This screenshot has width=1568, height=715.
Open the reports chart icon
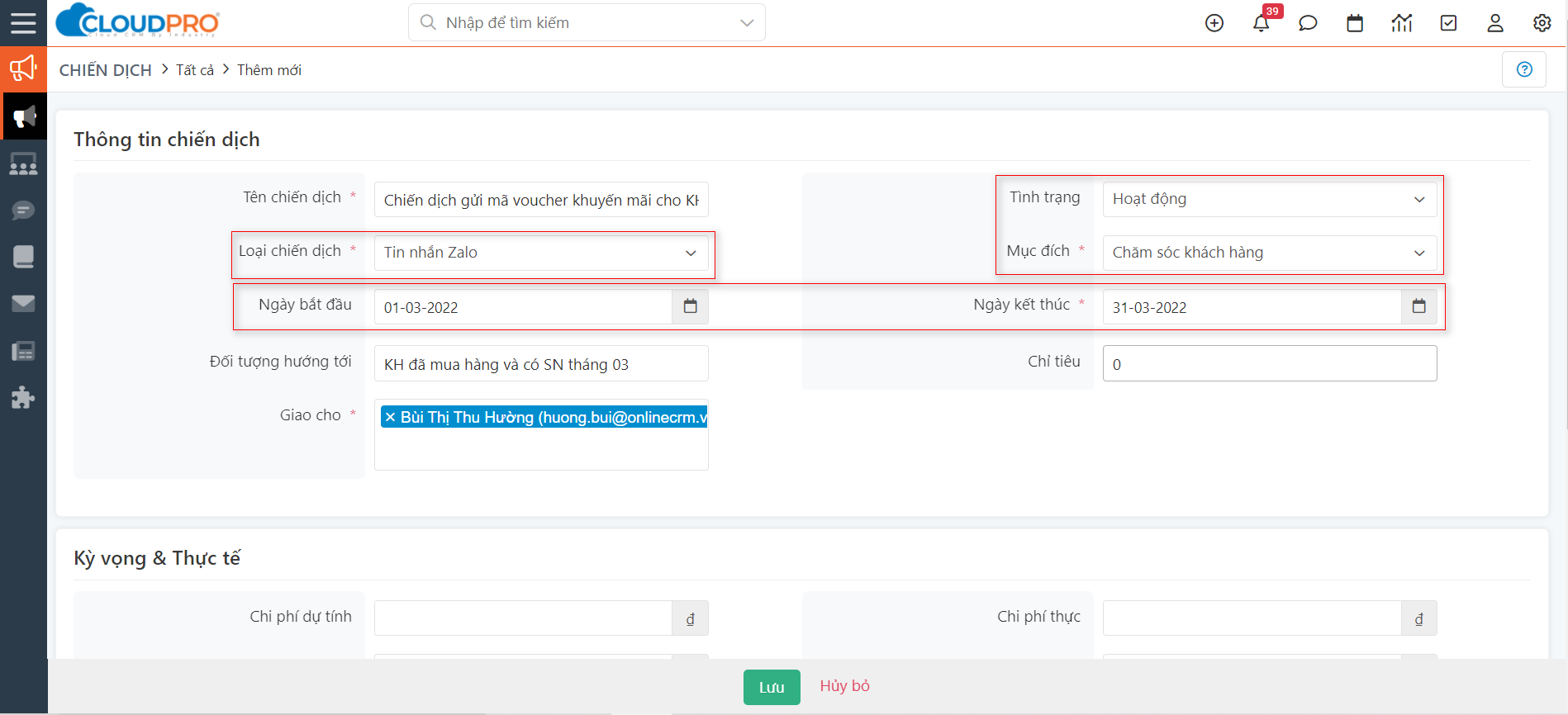pyautogui.click(x=1402, y=23)
